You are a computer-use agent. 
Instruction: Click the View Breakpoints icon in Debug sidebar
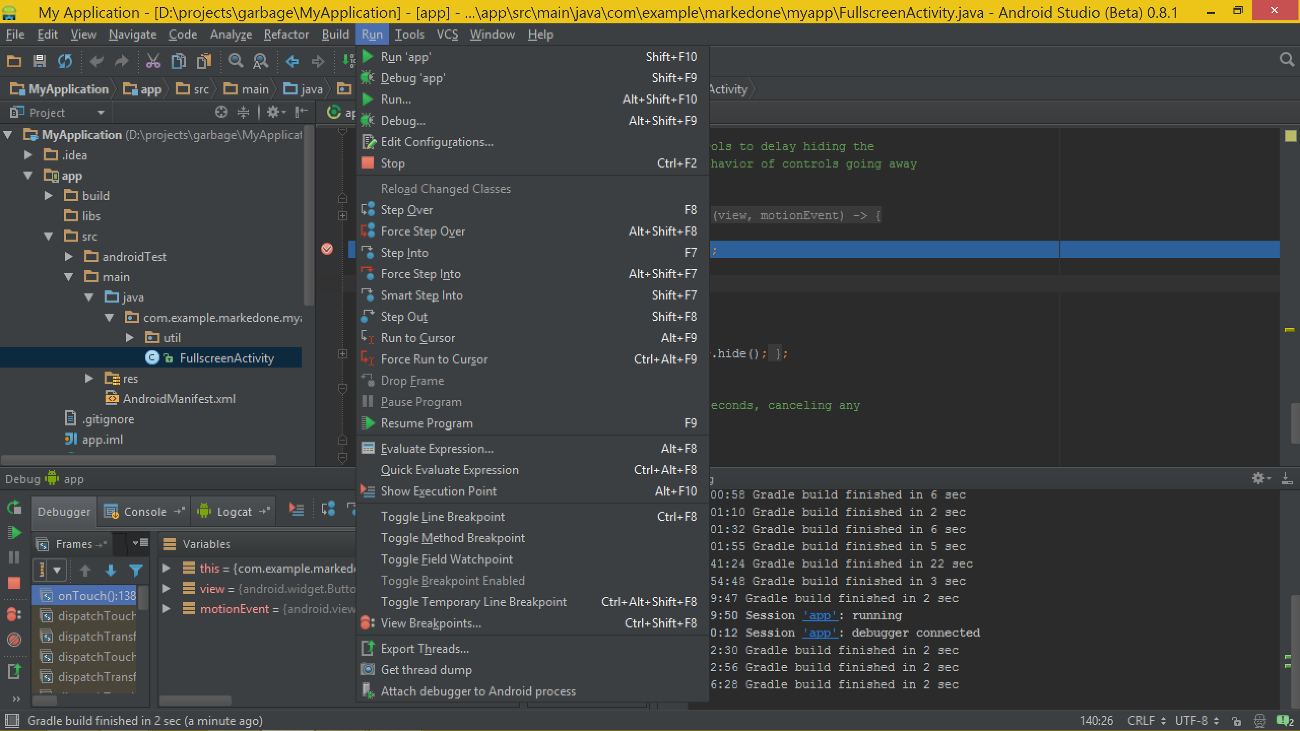point(14,614)
